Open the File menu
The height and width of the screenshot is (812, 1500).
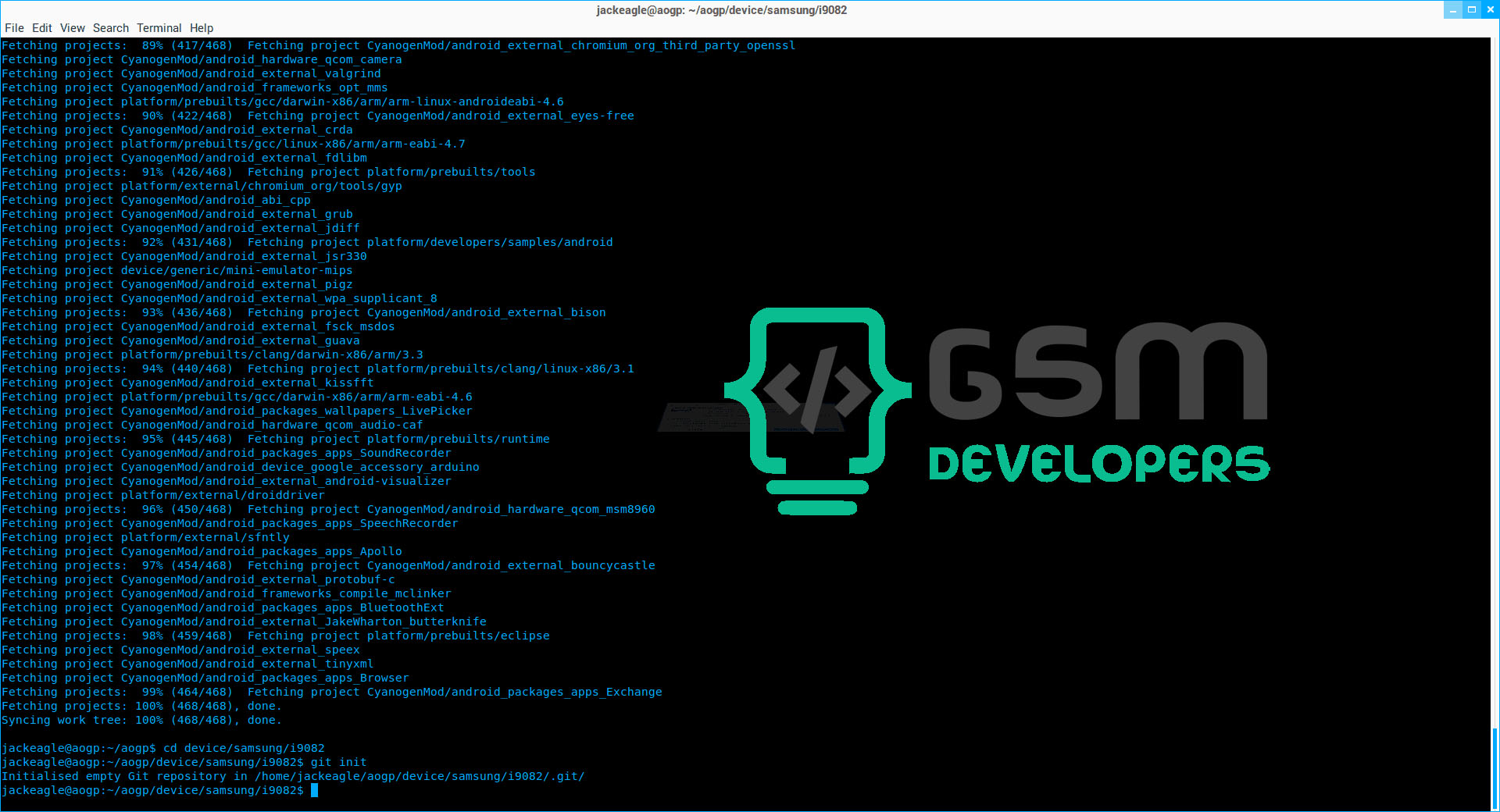coord(14,28)
